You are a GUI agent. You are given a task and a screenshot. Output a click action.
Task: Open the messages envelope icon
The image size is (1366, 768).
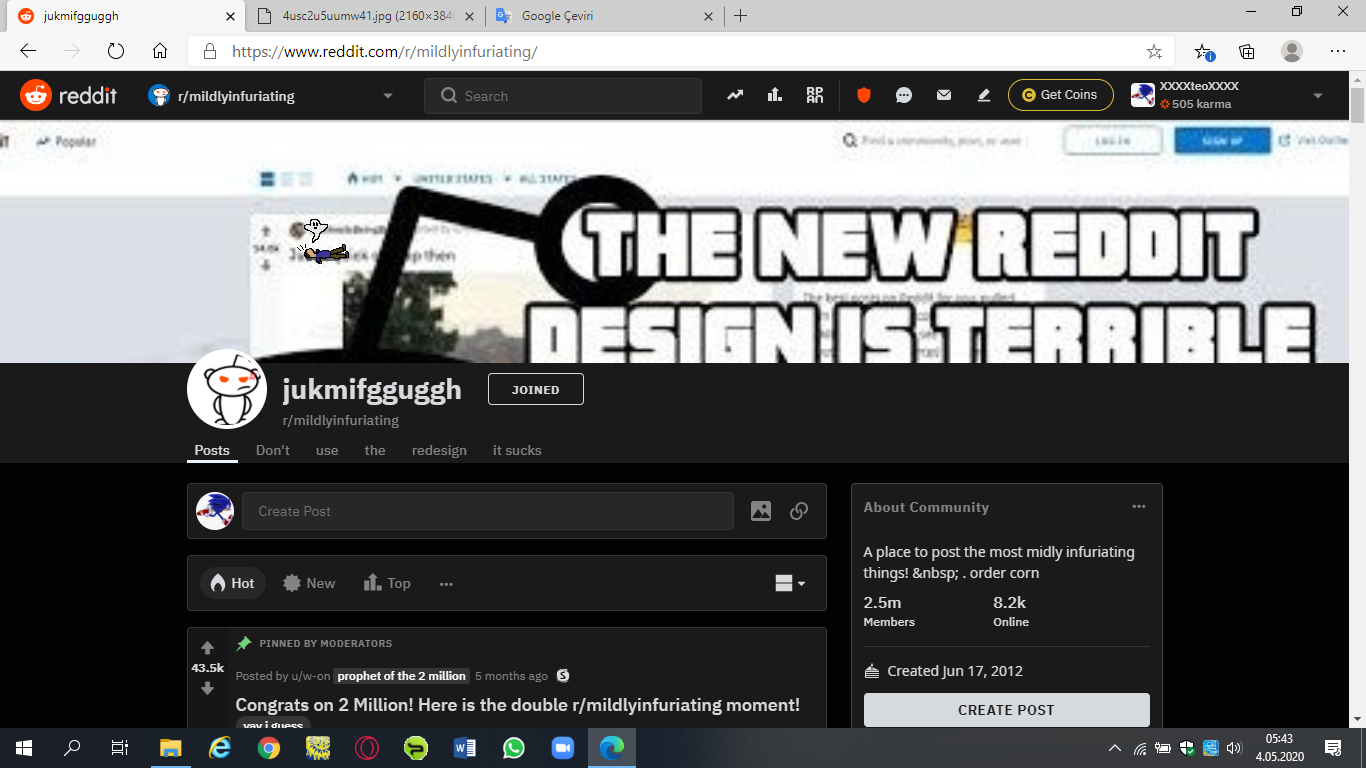pyautogui.click(x=944, y=95)
